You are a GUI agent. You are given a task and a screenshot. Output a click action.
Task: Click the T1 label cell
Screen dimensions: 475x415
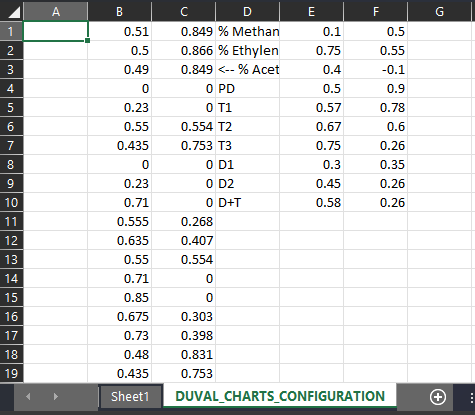tap(248, 107)
